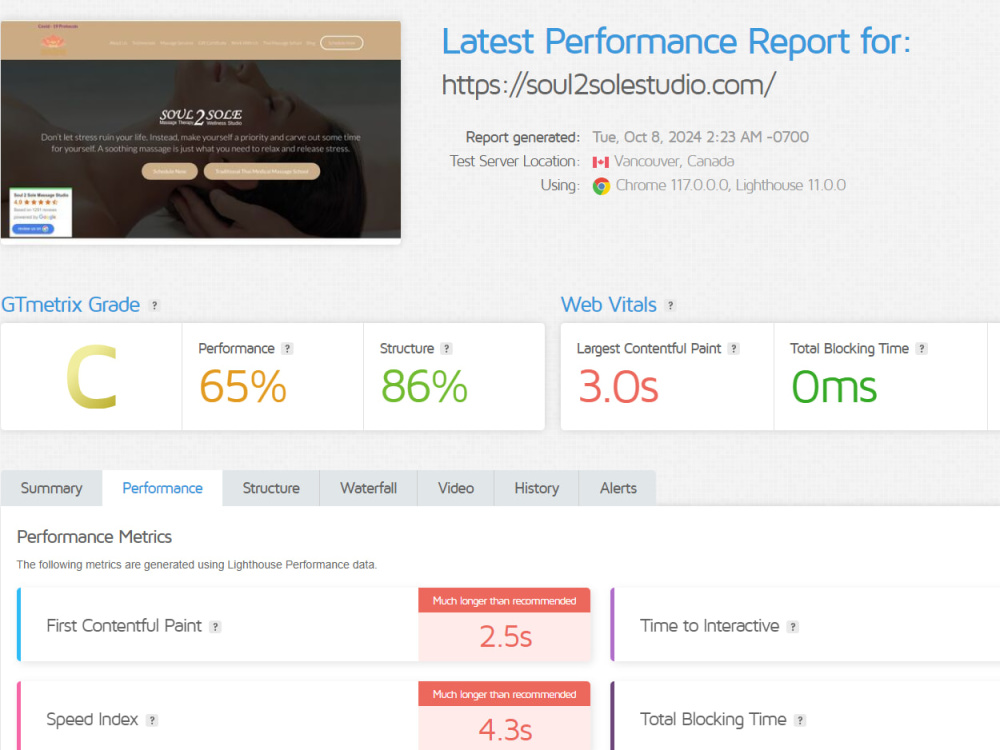1000x750 pixels.
Task: Switch to the Performance tab
Action: [x=163, y=488]
